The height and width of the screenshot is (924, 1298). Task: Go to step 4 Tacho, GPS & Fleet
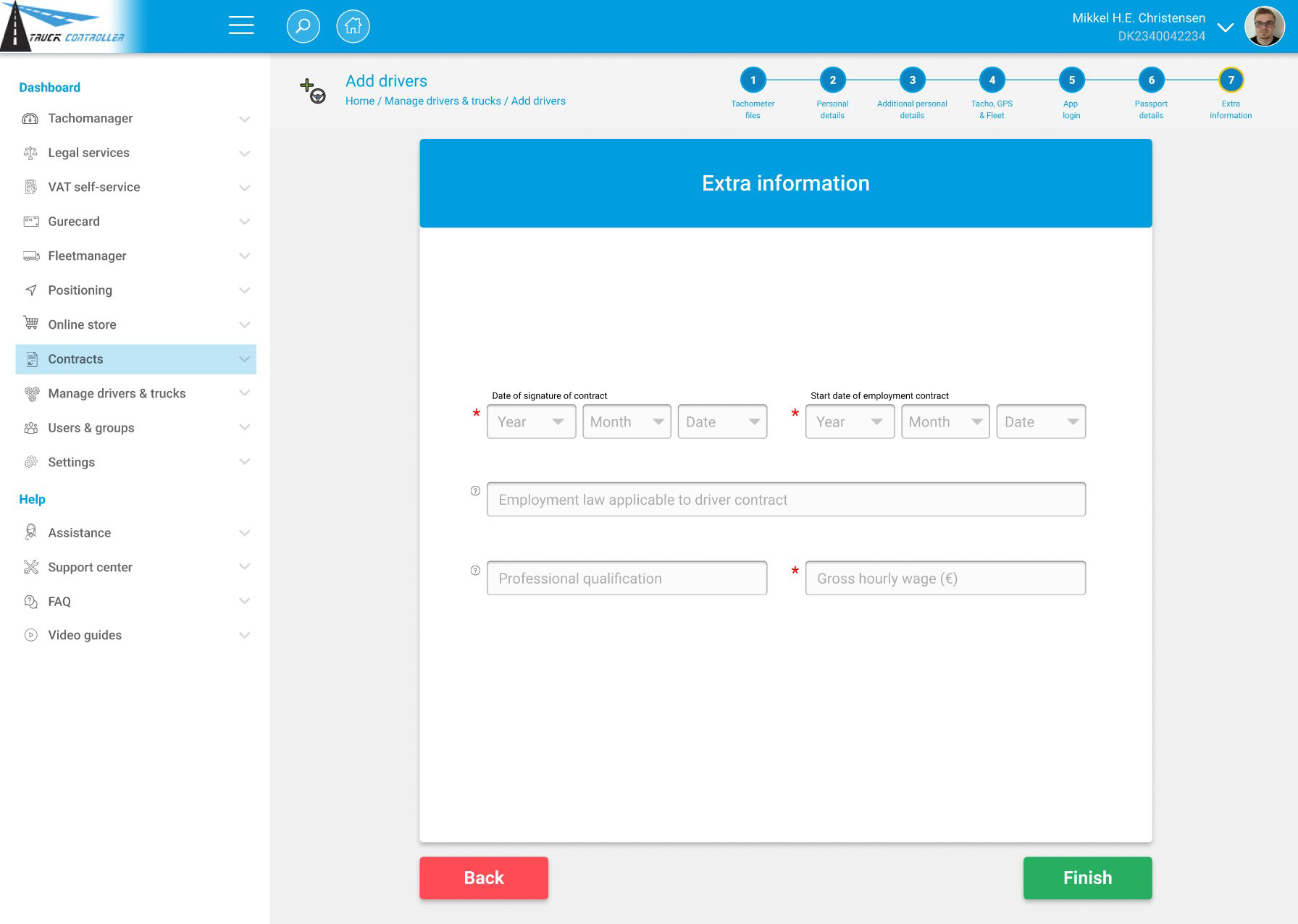(x=992, y=80)
